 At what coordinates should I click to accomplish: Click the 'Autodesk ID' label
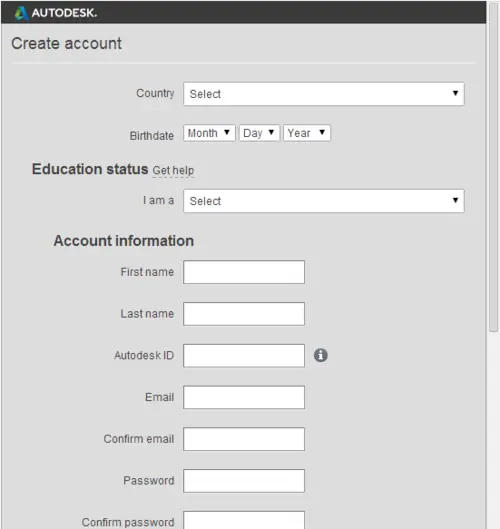point(144,355)
